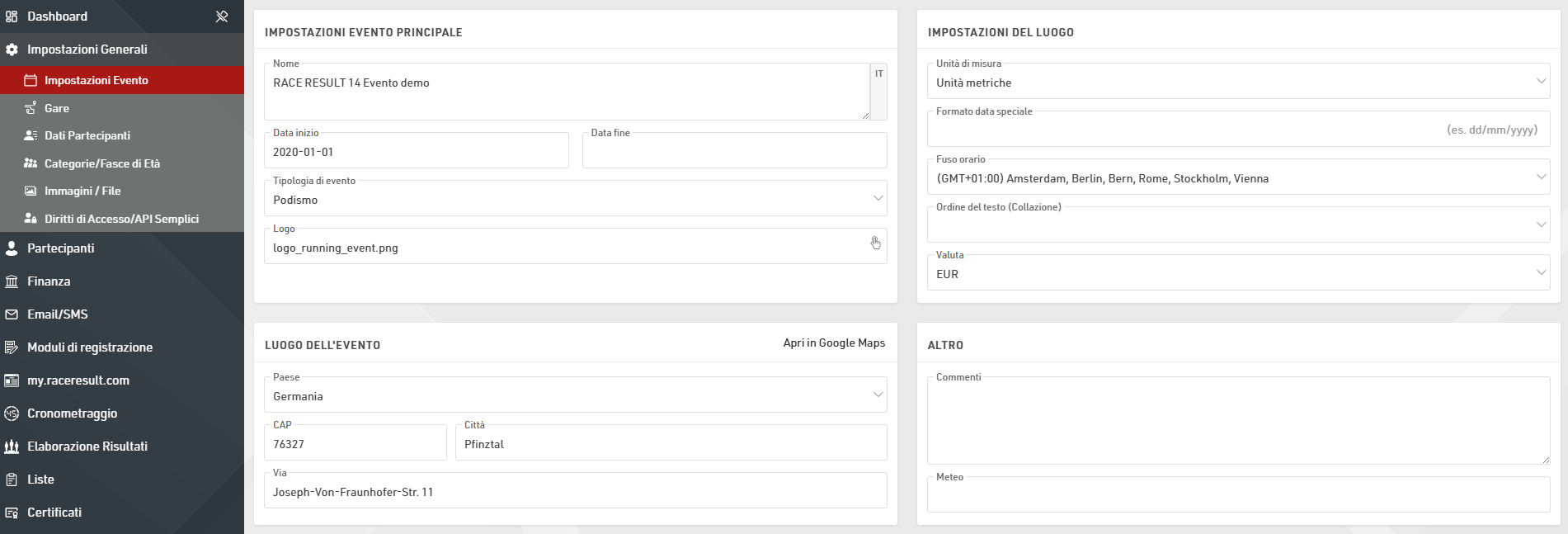This screenshot has height=534, width=1568.
Task: Expand the Fuso orario timezone dropdown
Action: (1237, 178)
